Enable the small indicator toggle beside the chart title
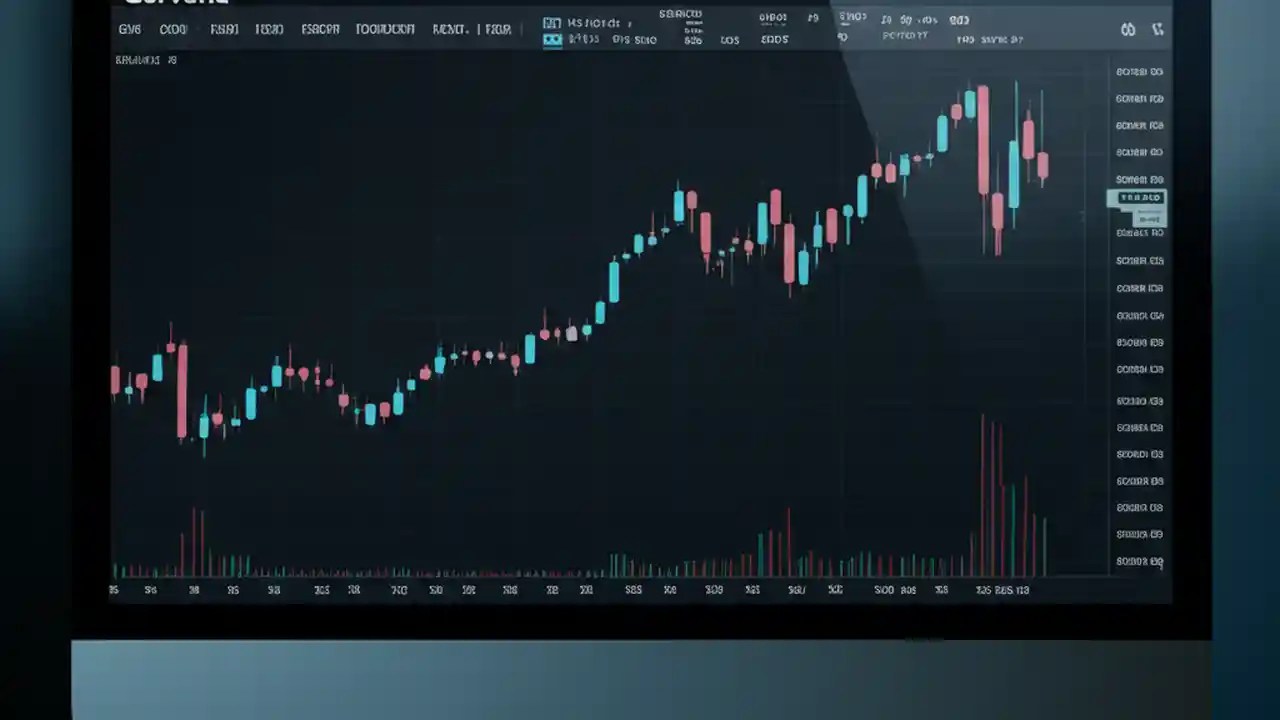Screen dimensions: 1280x720 click(x=171, y=59)
